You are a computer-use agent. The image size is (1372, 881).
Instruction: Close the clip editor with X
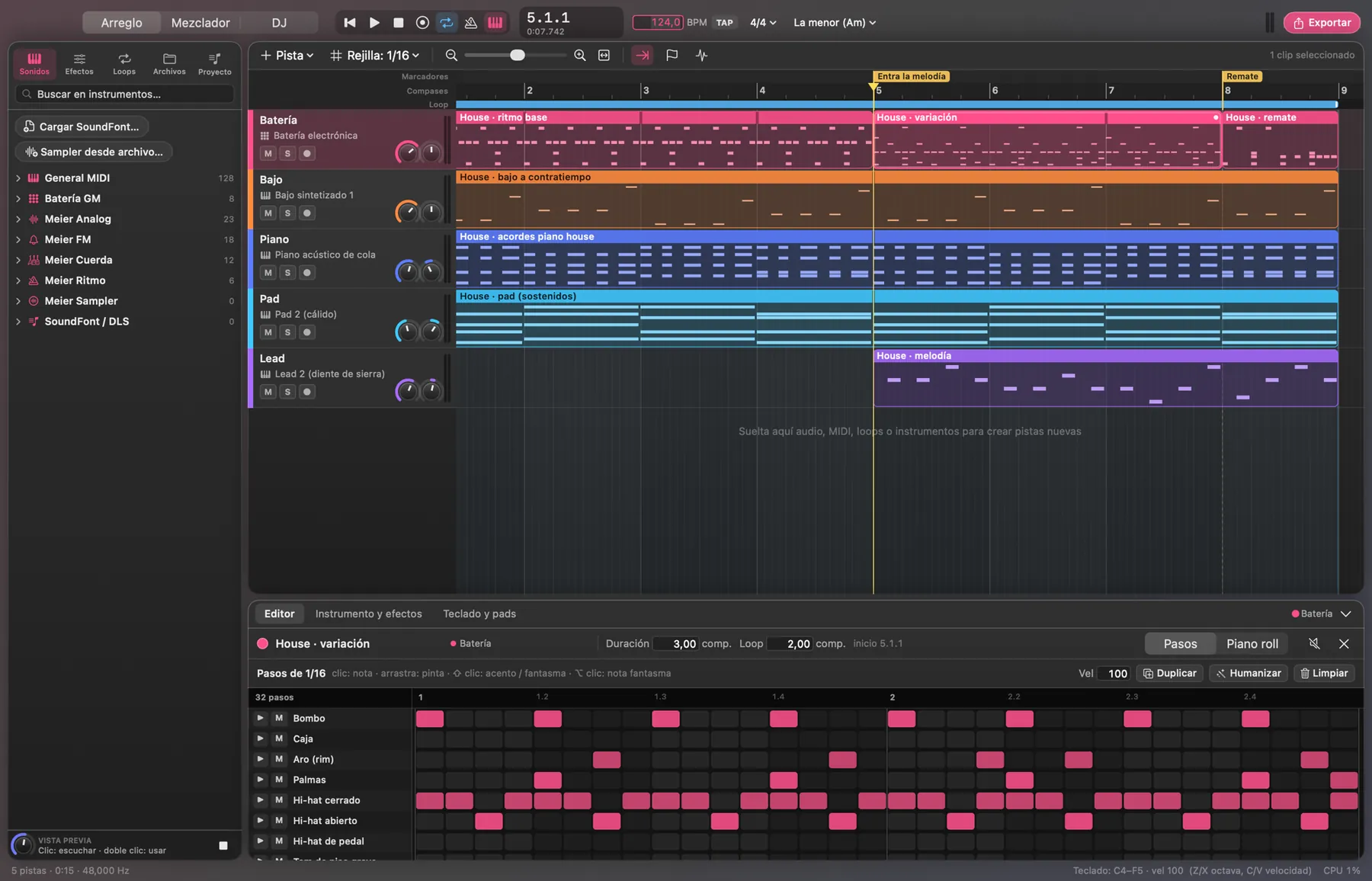[x=1344, y=644]
